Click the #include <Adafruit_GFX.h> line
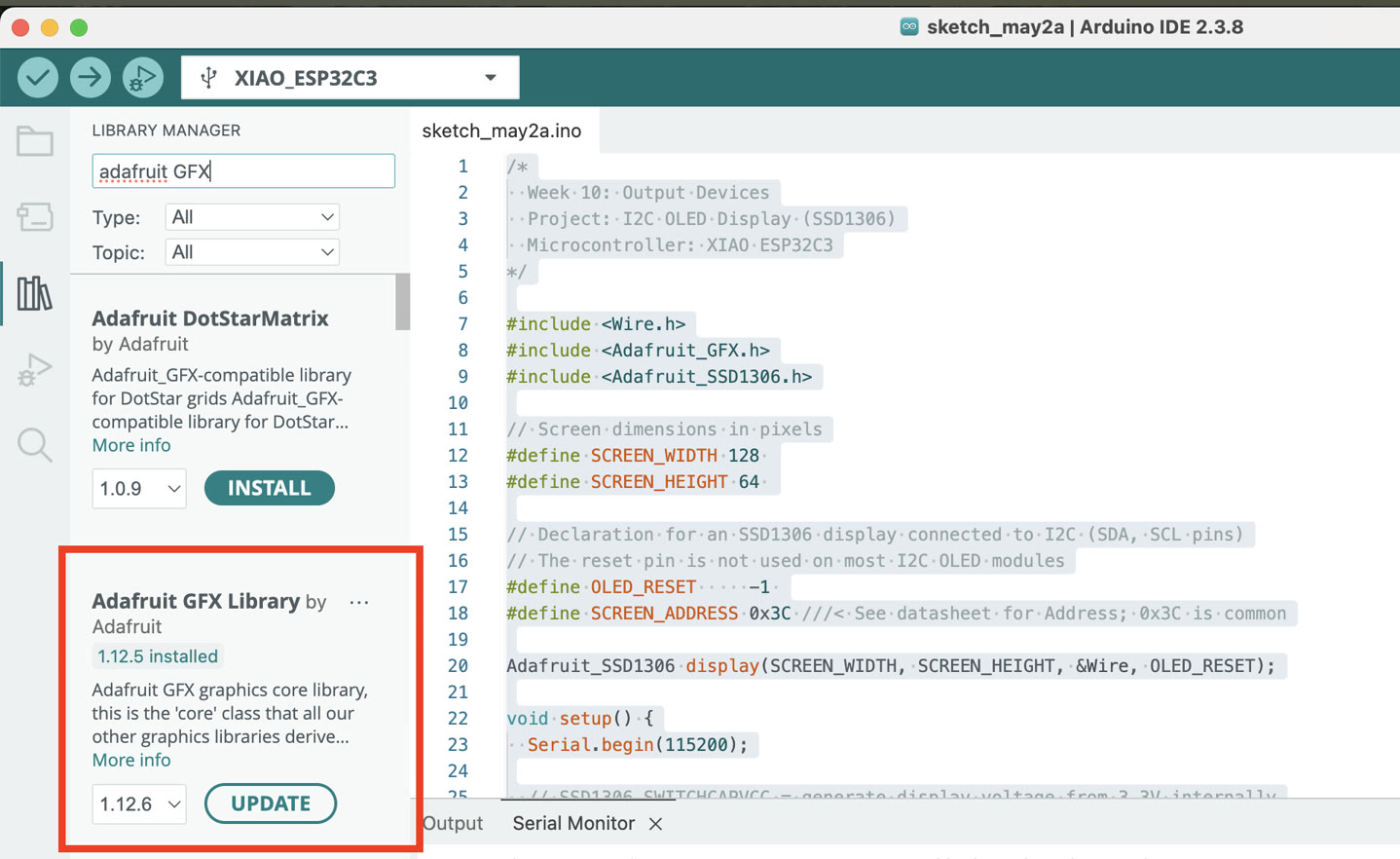Viewport: 1400px width, 859px height. tap(638, 351)
